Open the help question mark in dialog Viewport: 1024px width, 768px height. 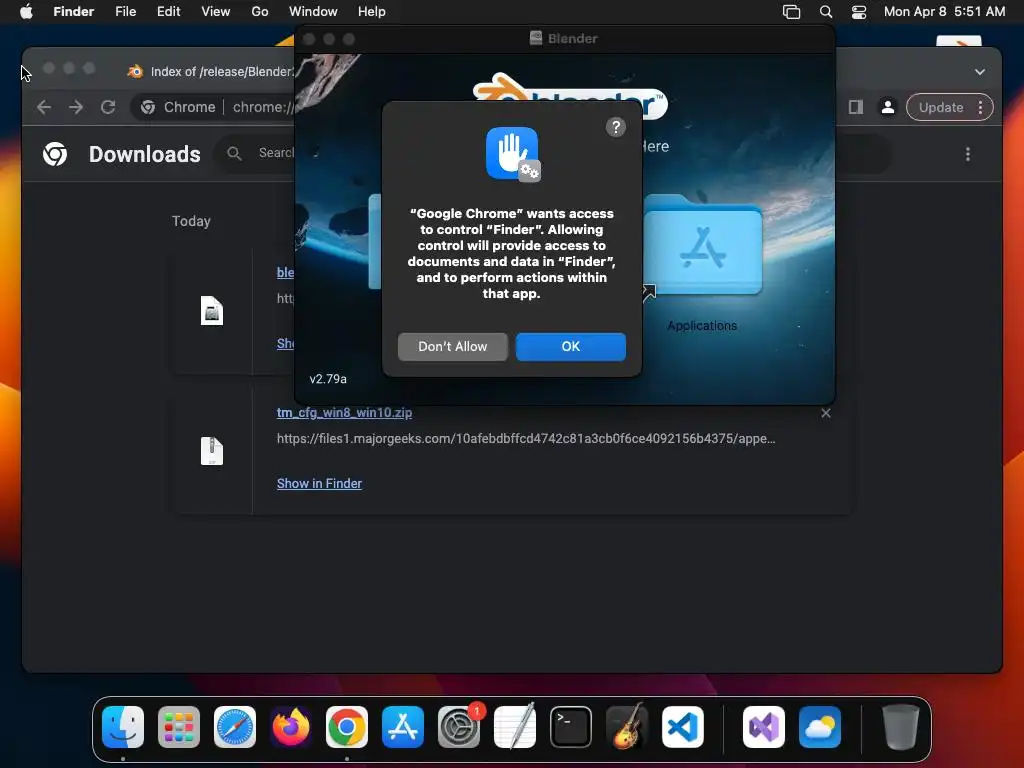tap(615, 127)
